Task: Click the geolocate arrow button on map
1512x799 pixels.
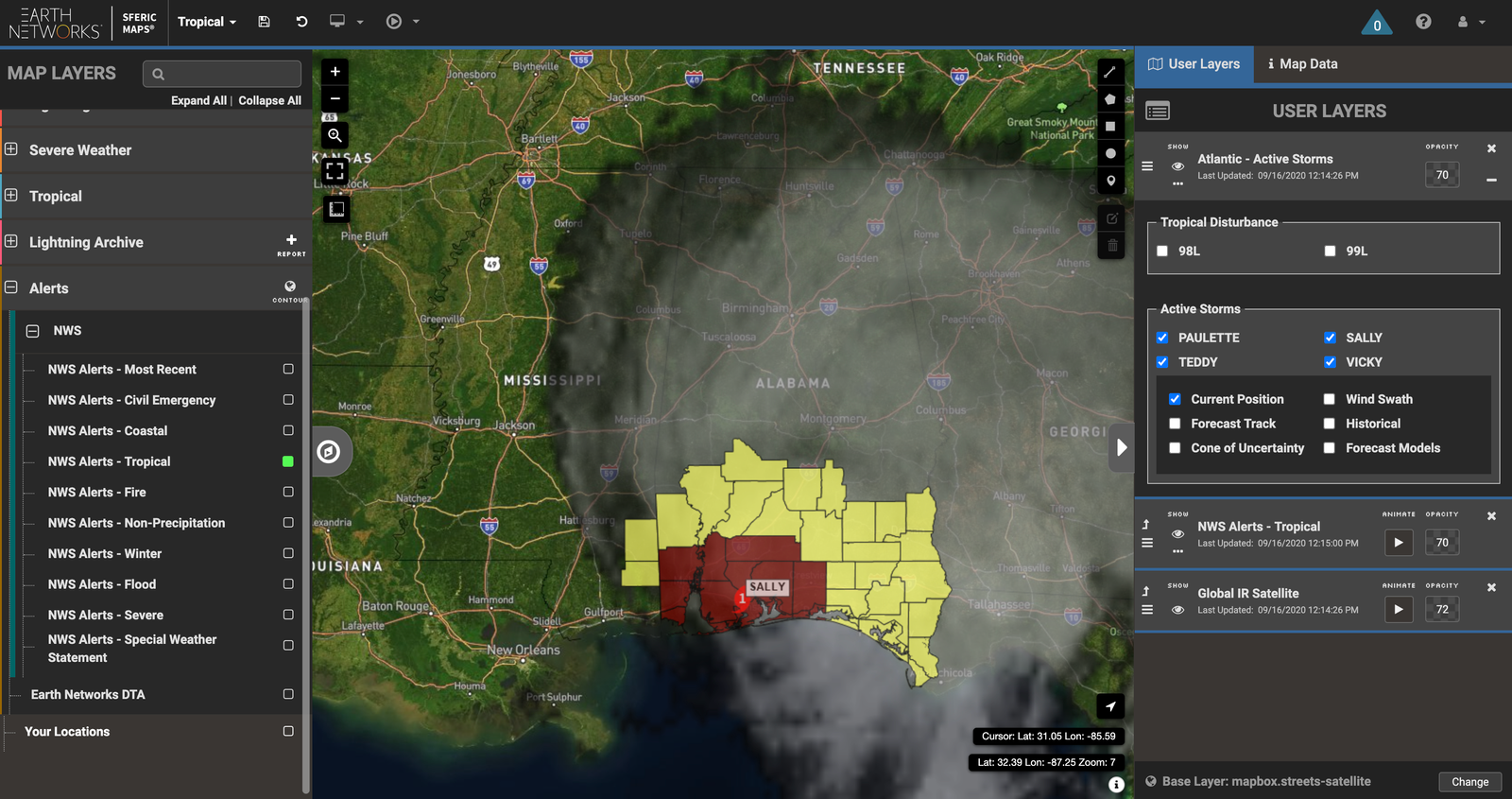Action: (1110, 706)
